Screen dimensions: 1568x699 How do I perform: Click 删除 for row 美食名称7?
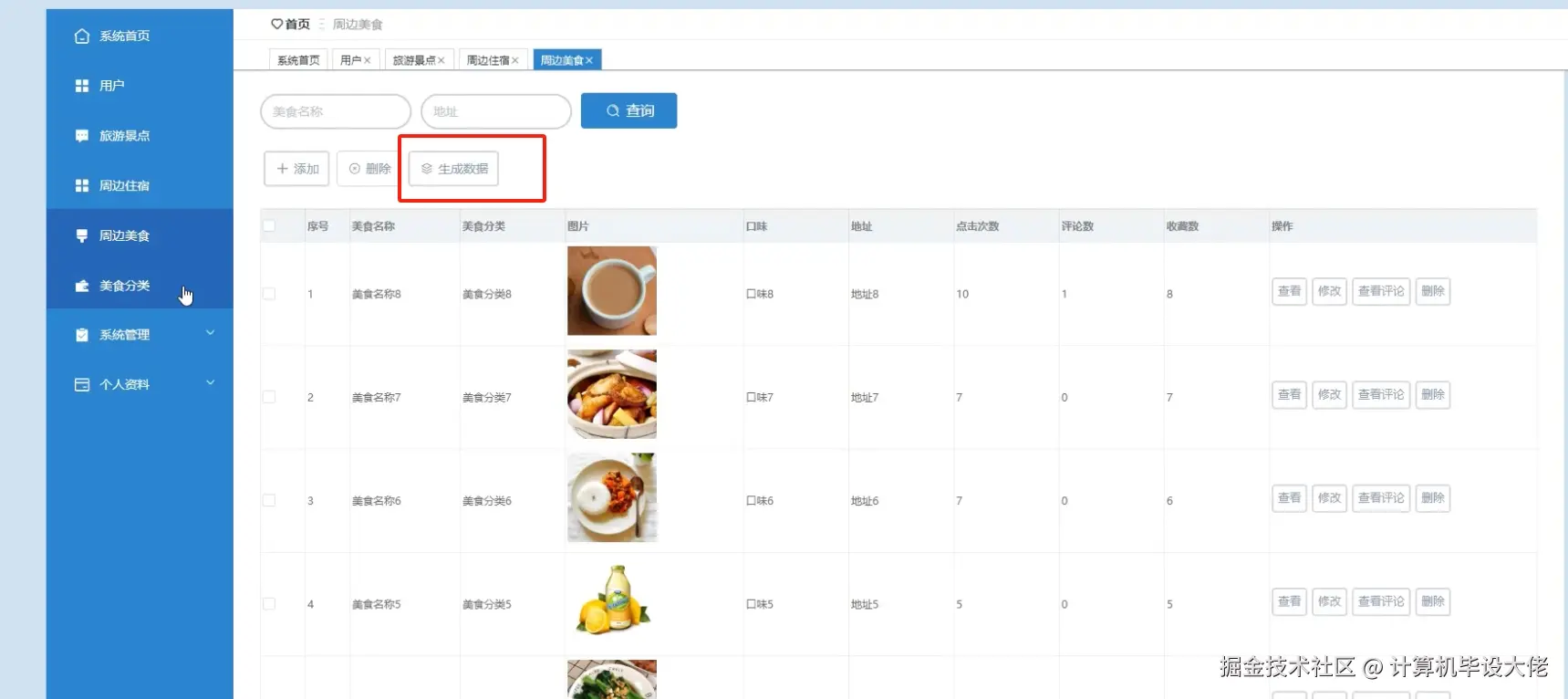coord(1432,394)
